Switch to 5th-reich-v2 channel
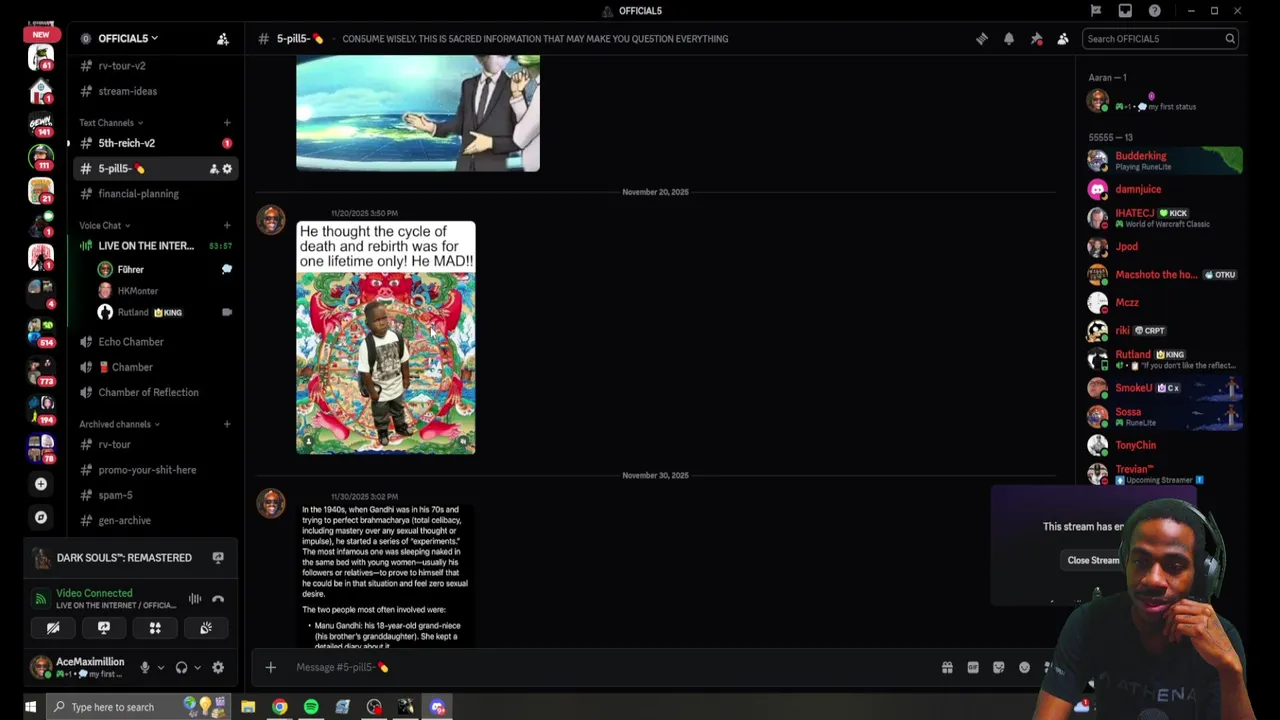This screenshot has width=1280, height=720. pyautogui.click(x=155, y=143)
